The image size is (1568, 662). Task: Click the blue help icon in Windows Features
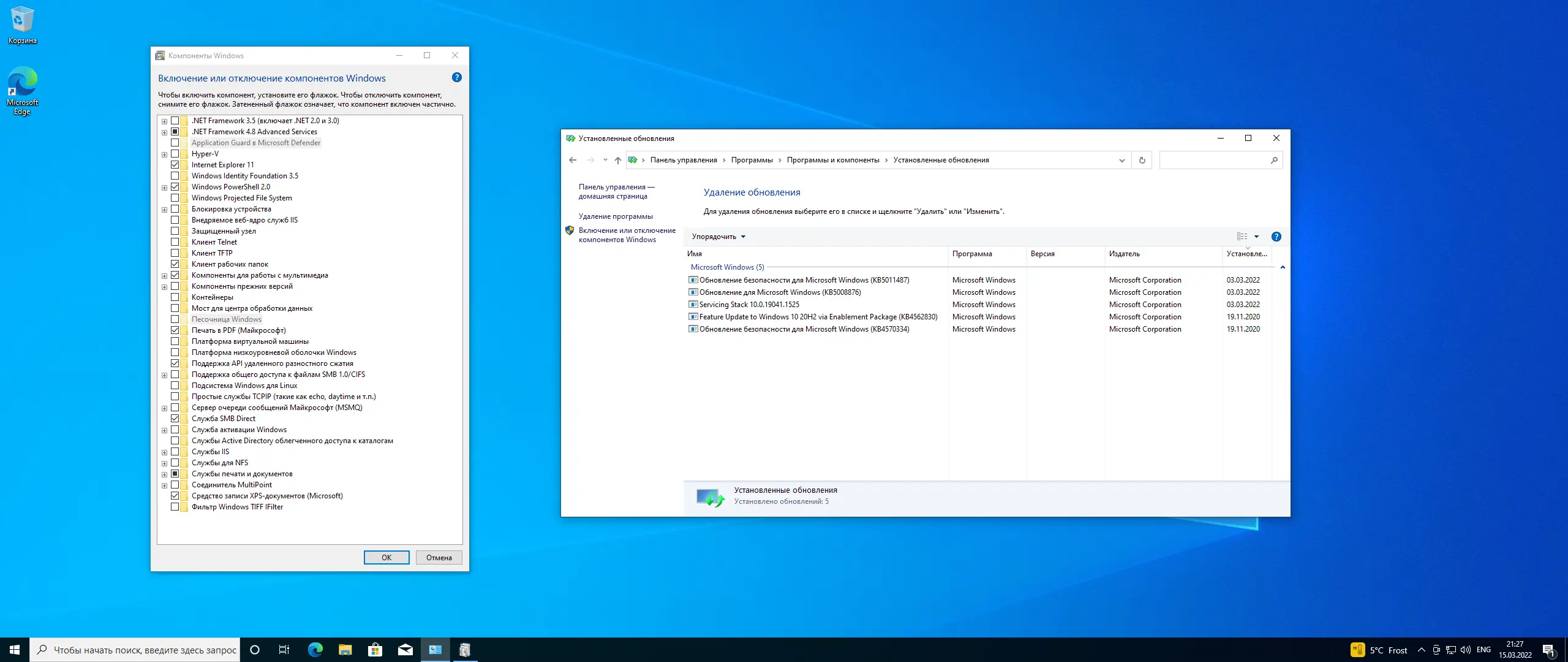click(x=456, y=78)
